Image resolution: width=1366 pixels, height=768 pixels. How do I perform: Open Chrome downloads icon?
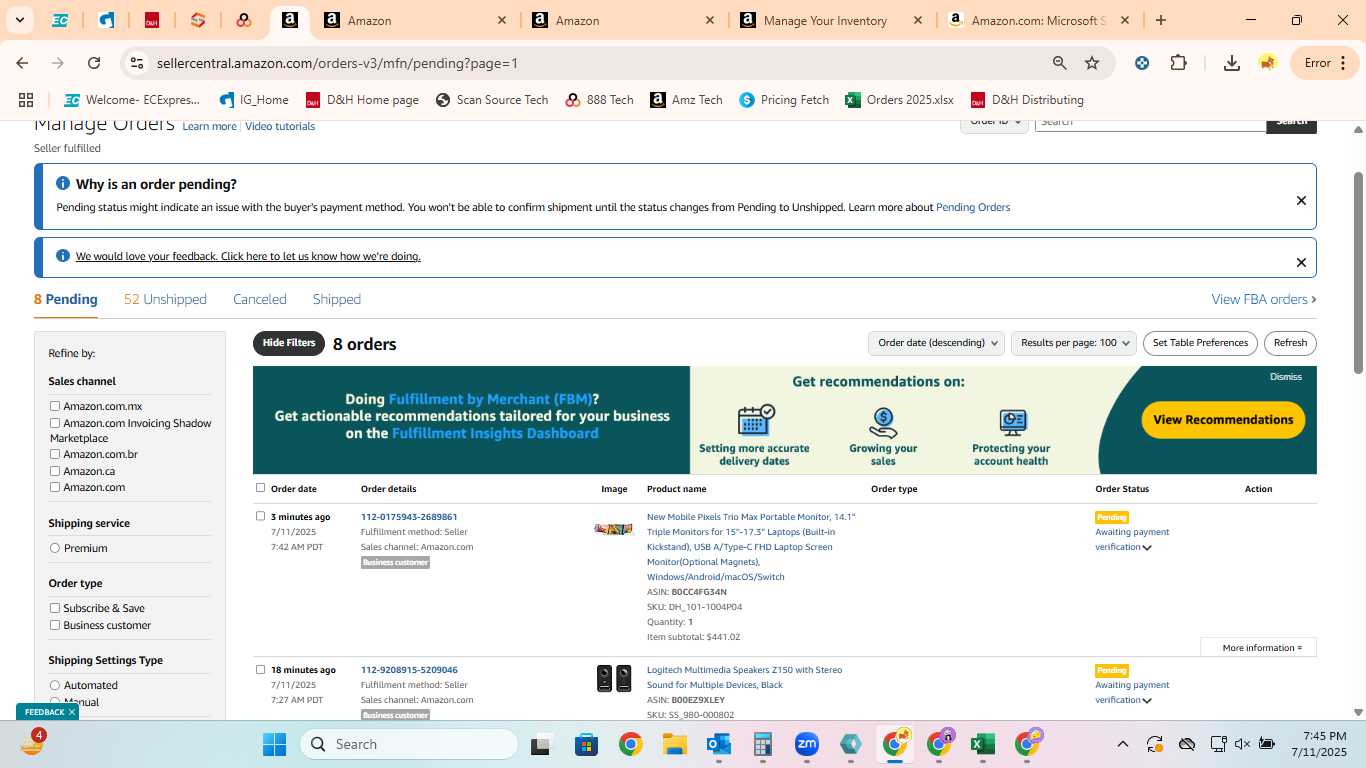coord(1232,63)
